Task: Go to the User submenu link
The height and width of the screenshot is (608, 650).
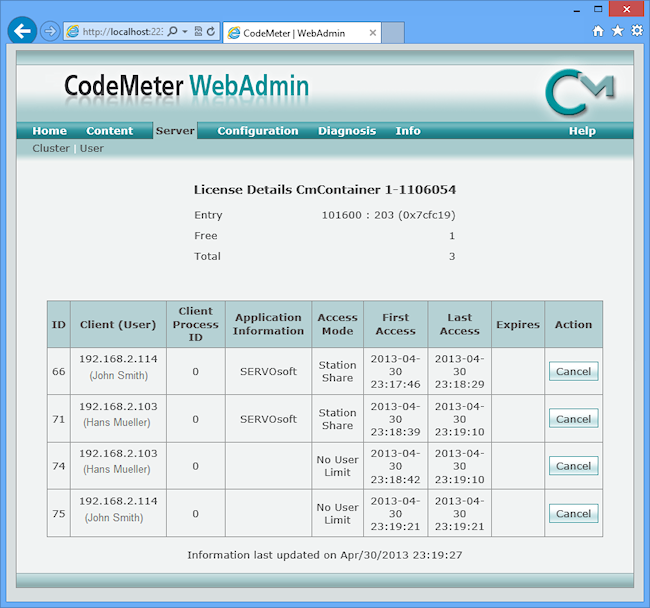Action: click(92, 148)
